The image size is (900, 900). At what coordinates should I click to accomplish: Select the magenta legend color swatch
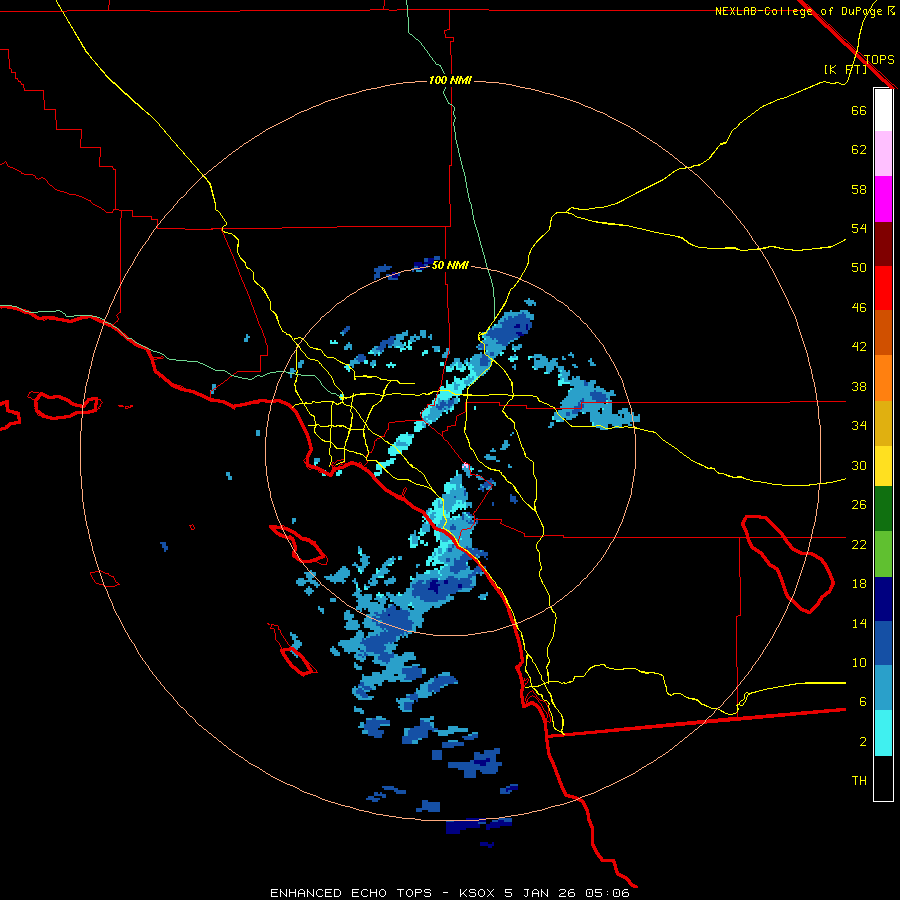click(x=883, y=199)
